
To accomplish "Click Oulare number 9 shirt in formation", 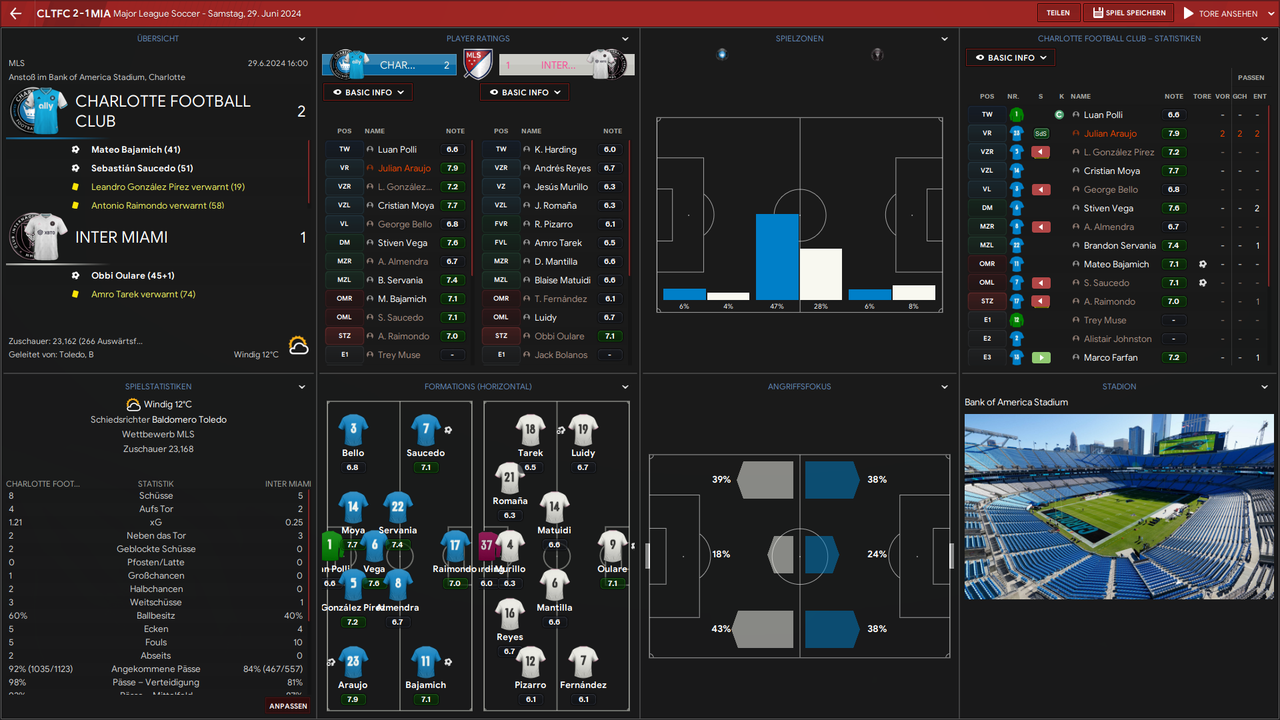I will pos(612,546).
